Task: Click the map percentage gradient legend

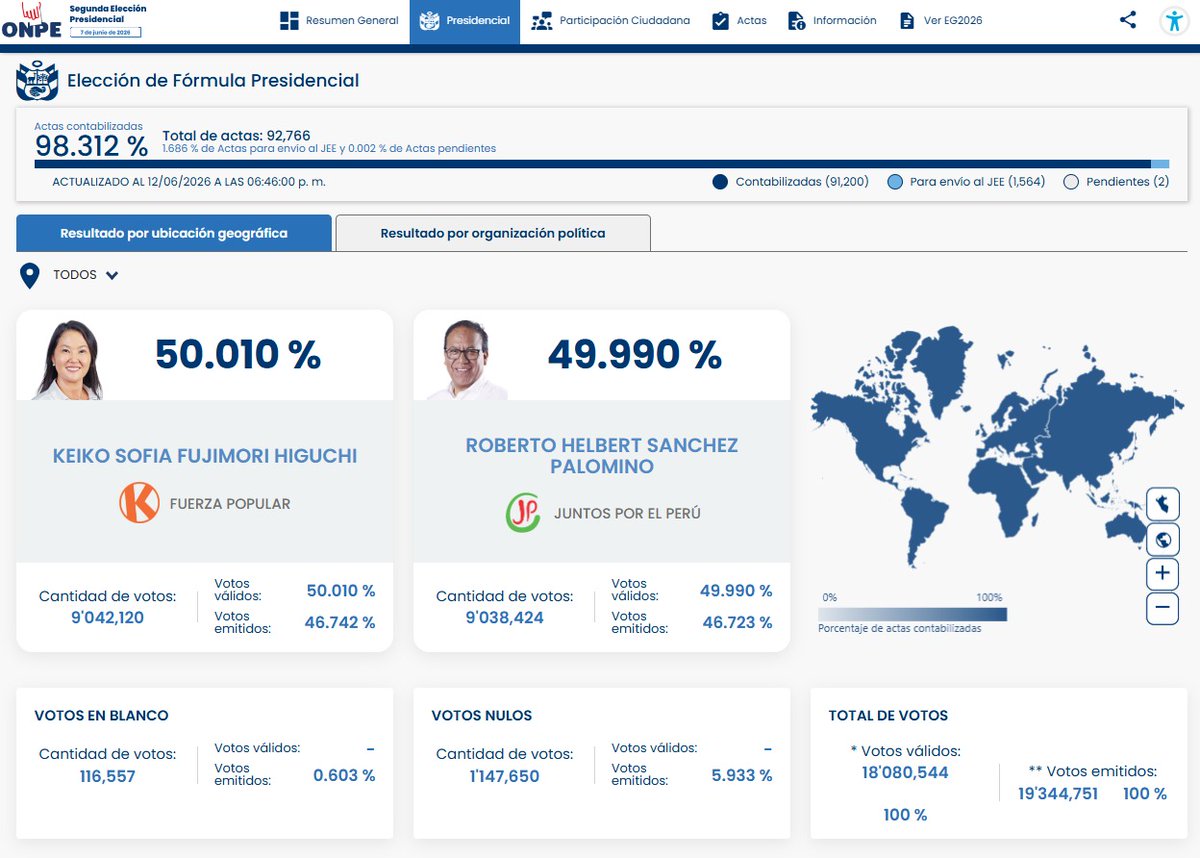Action: pos(912,614)
